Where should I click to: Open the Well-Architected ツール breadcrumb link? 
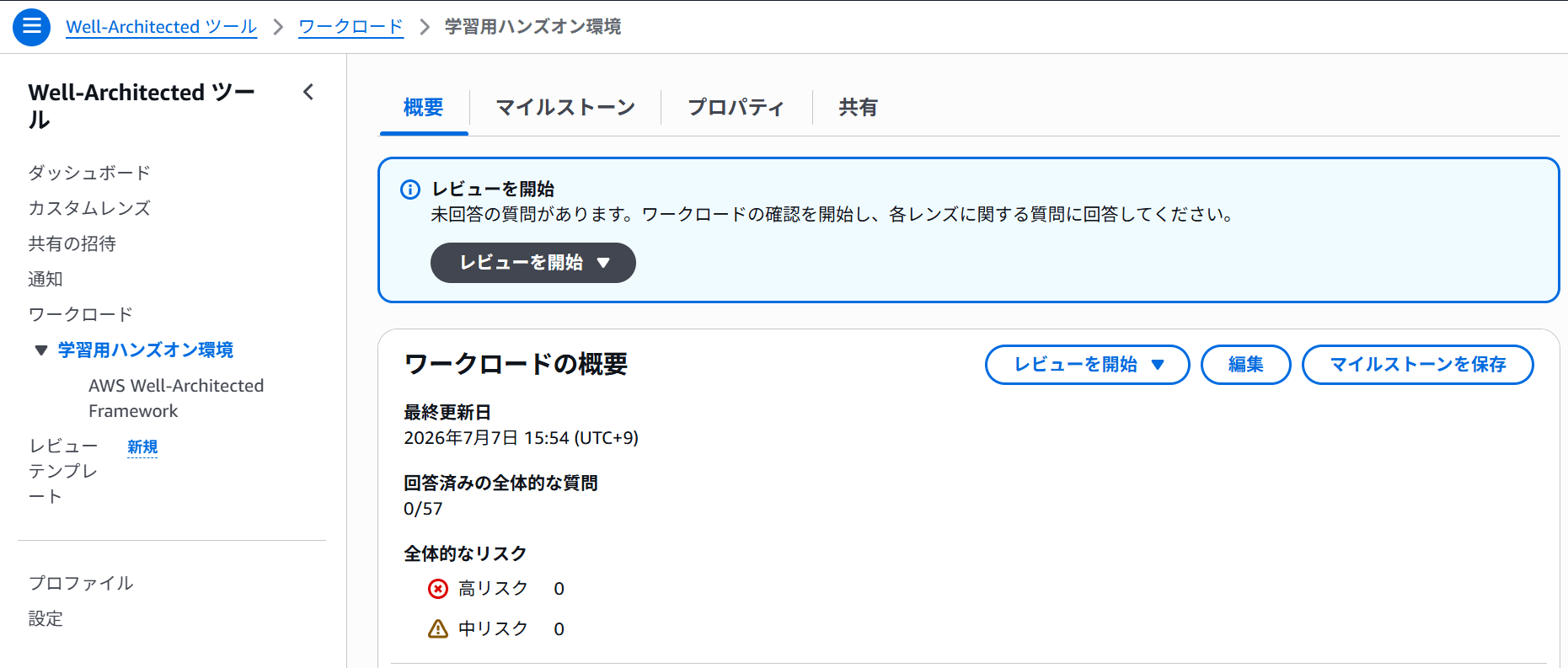pyautogui.click(x=162, y=27)
